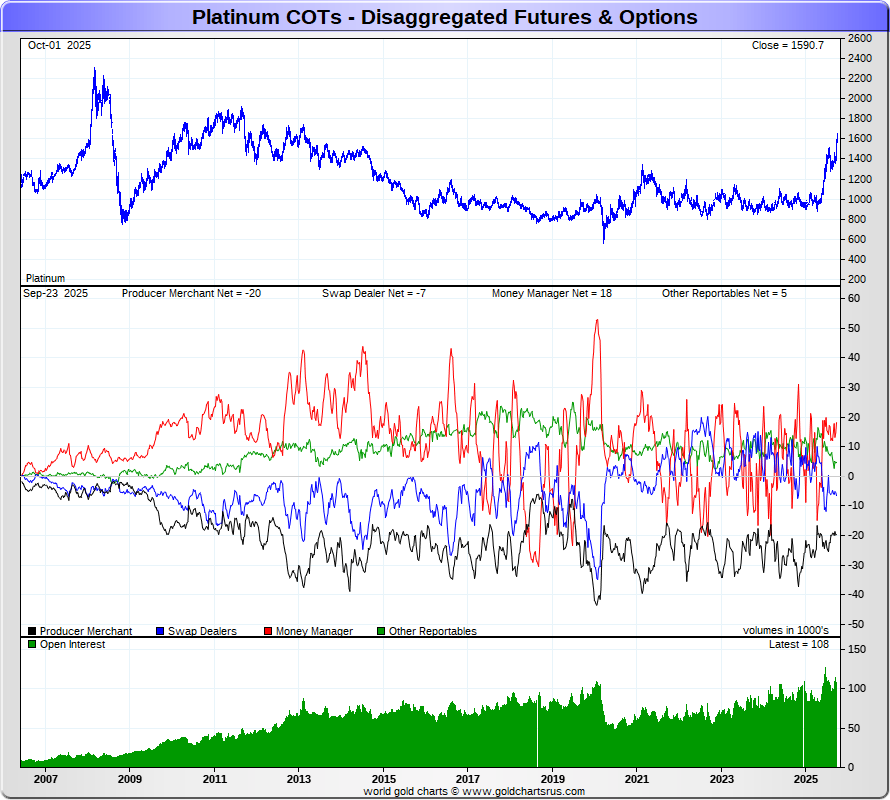Click the 2200 price axis label
890x800 pixels.
tap(860, 78)
